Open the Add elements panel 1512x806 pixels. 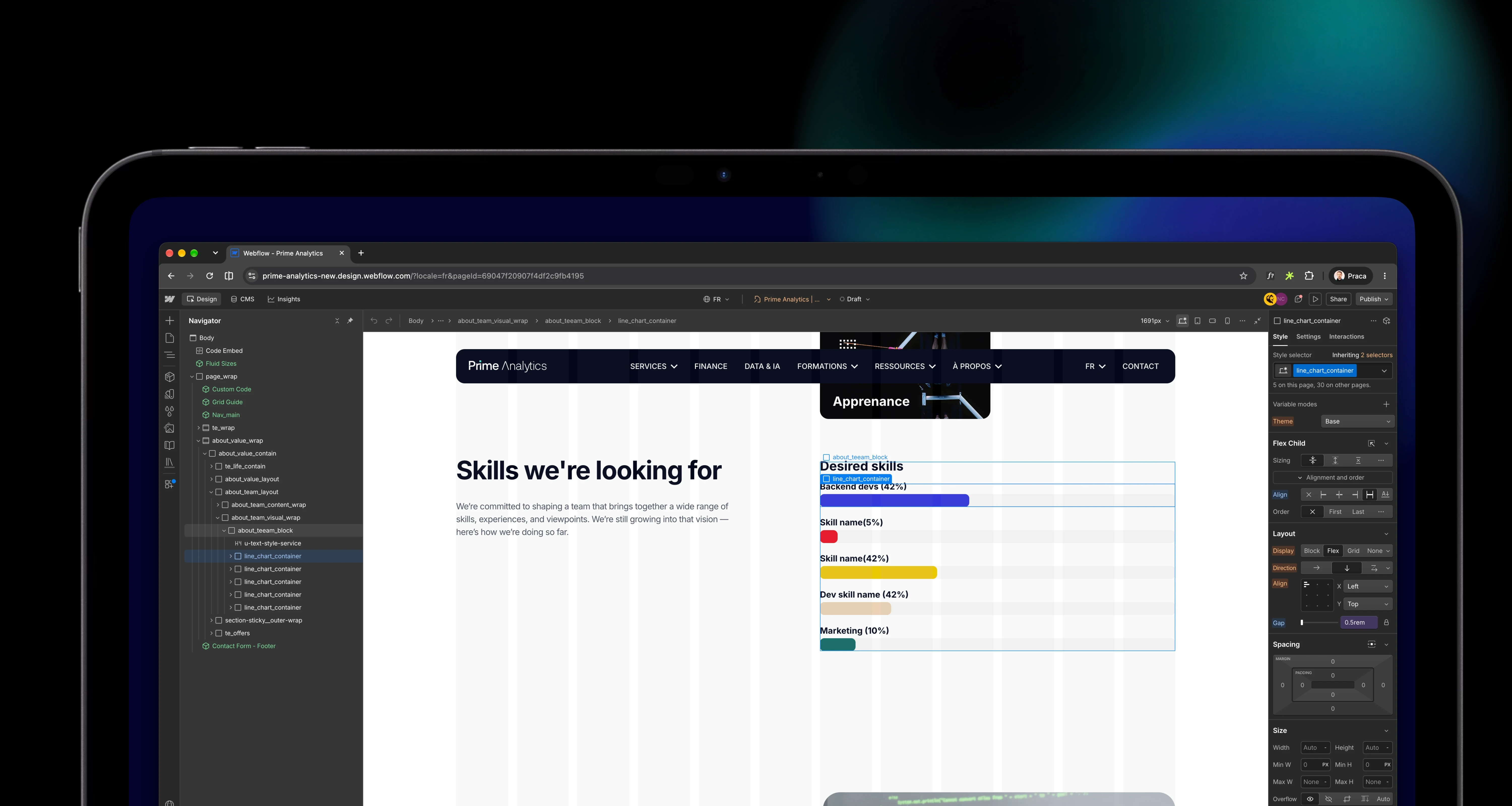[170, 321]
